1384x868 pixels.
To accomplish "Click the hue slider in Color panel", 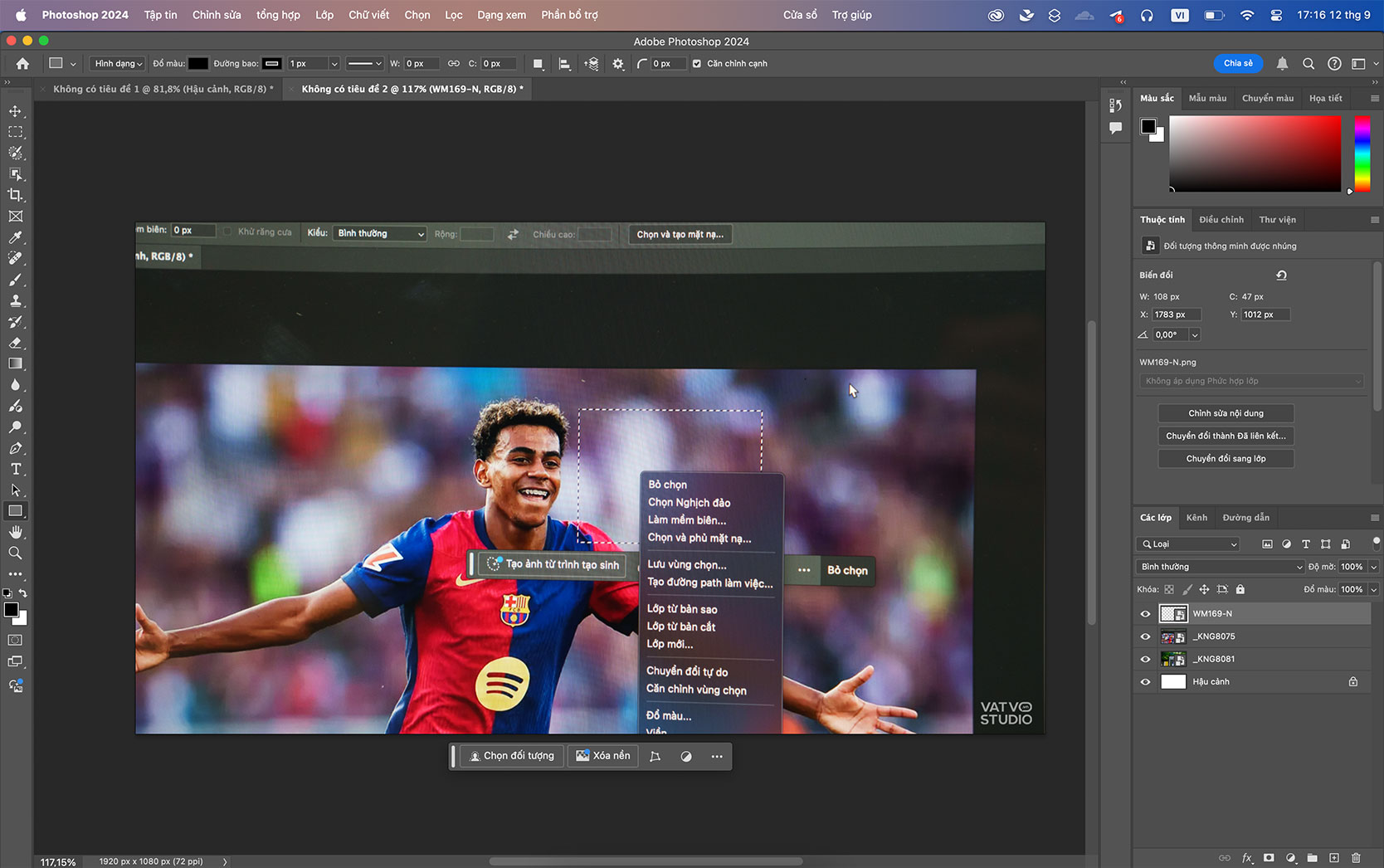I will click(x=1362, y=154).
